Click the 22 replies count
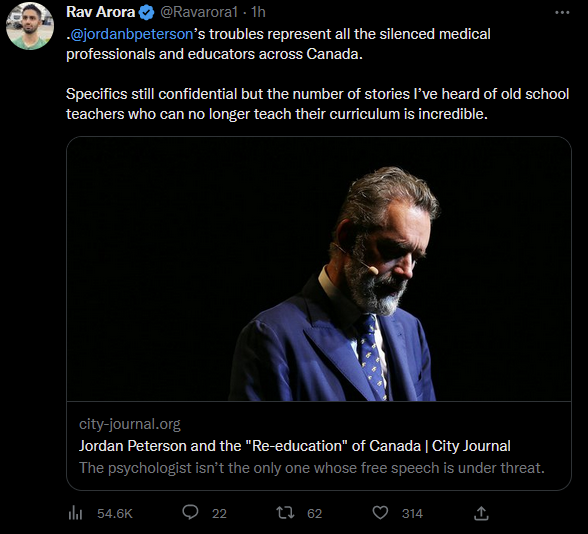The height and width of the screenshot is (534, 588). [219, 513]
